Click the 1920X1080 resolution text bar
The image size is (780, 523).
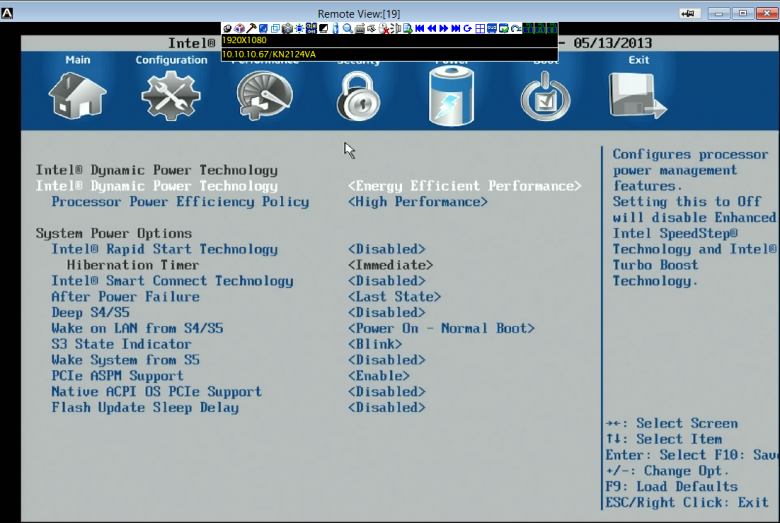(389, 40)
